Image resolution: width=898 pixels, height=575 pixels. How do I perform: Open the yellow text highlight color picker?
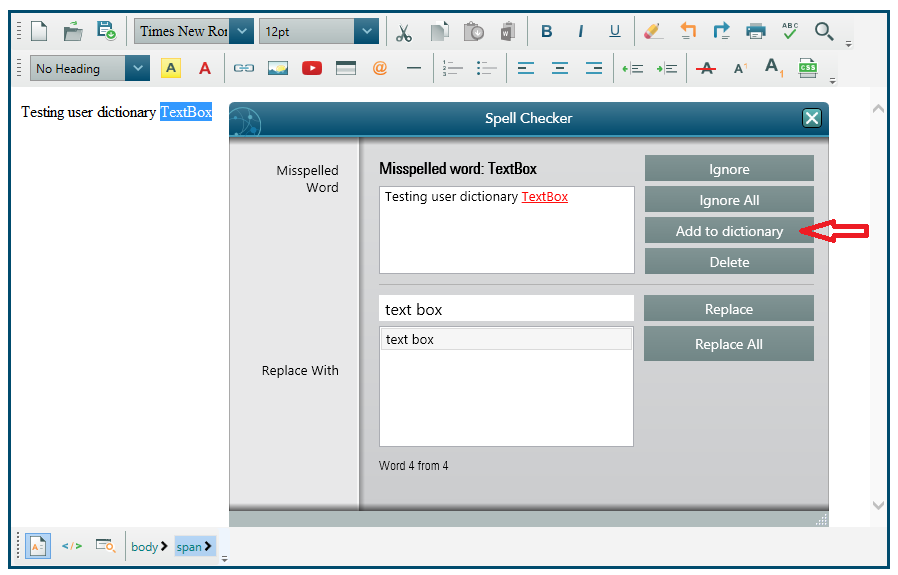[x=171, y=69]
